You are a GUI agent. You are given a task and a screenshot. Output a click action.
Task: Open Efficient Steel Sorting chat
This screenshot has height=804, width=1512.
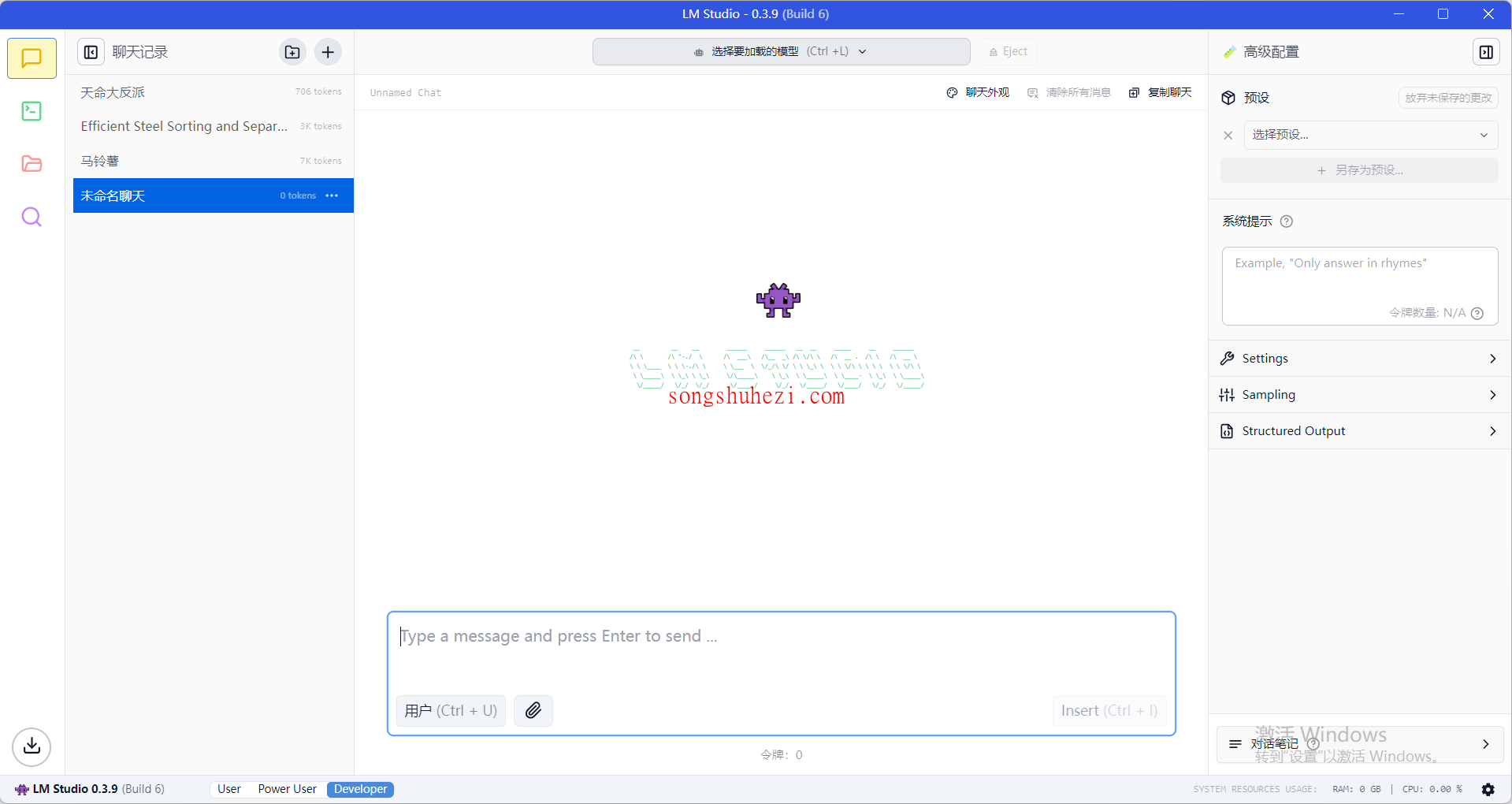click(213, 126)
